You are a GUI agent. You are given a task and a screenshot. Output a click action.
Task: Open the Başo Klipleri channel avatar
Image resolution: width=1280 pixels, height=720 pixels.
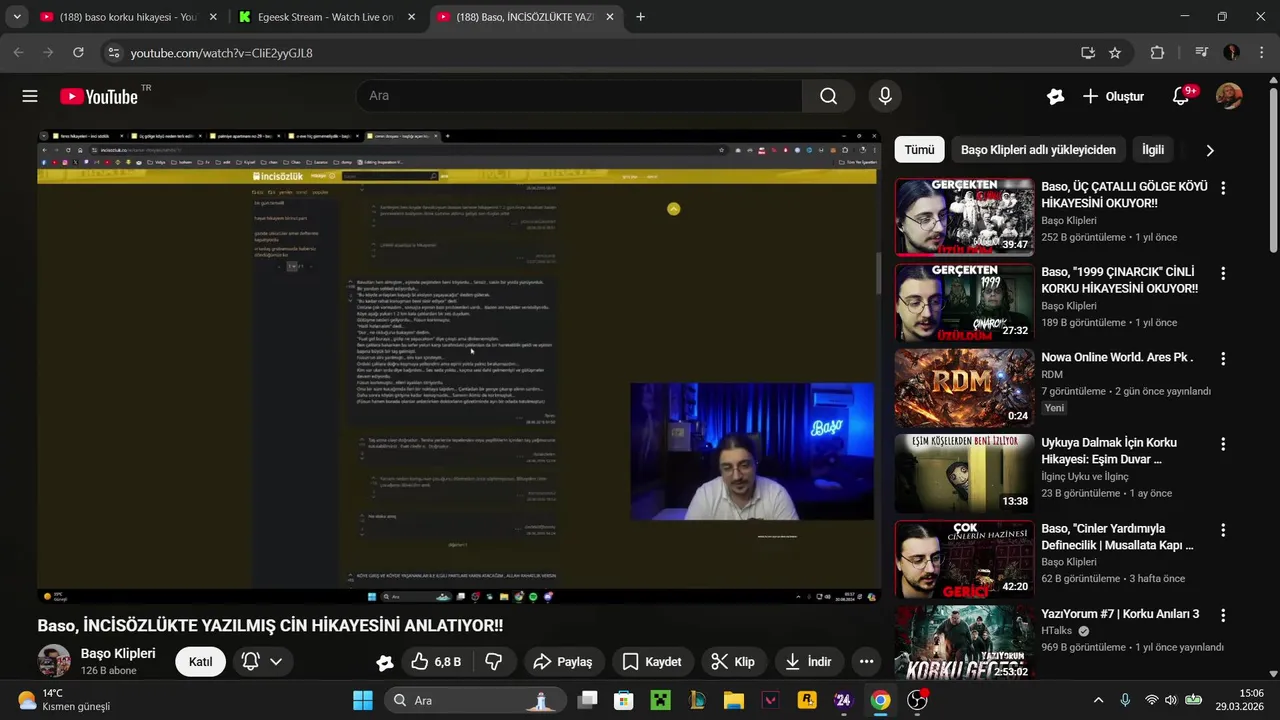point(54,661)
